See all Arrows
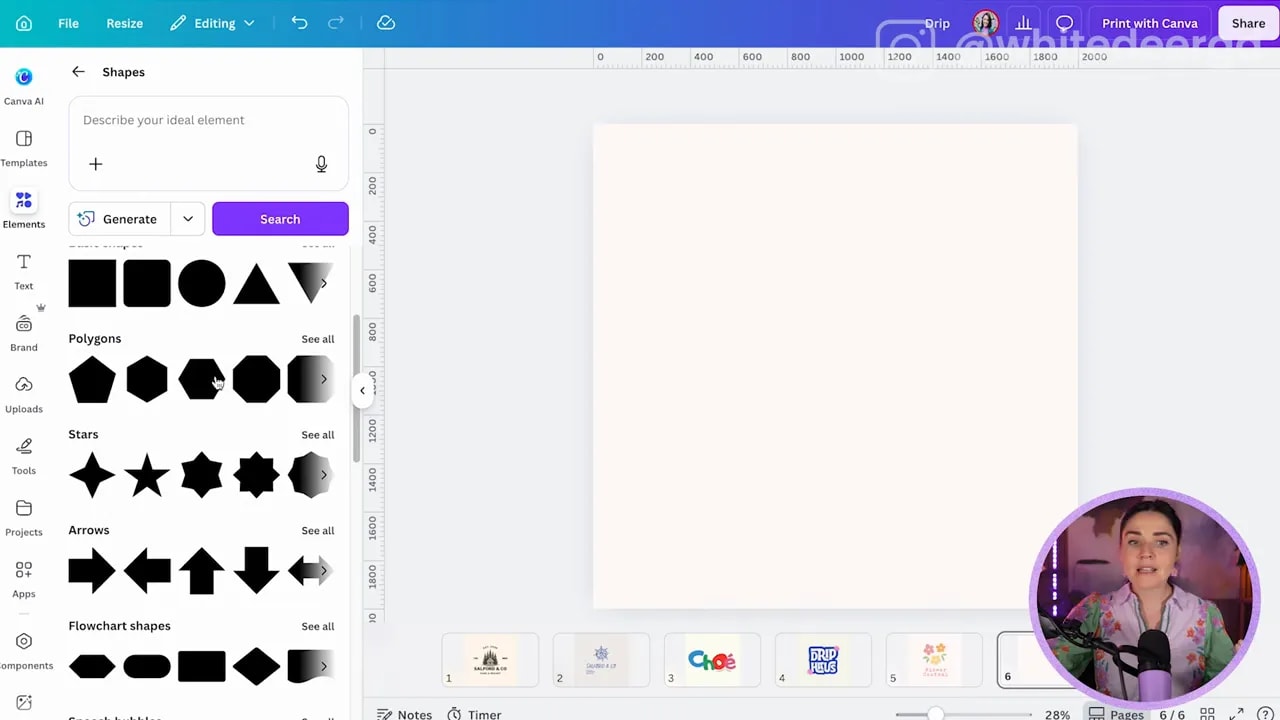This screenshot has width=1280, height=720. point(318,531)
